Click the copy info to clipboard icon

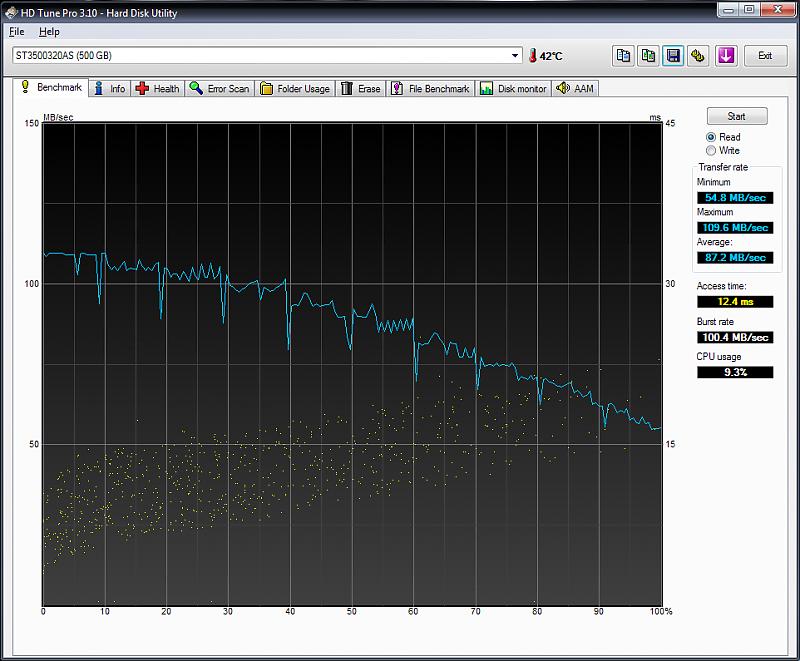pos(623,56)
